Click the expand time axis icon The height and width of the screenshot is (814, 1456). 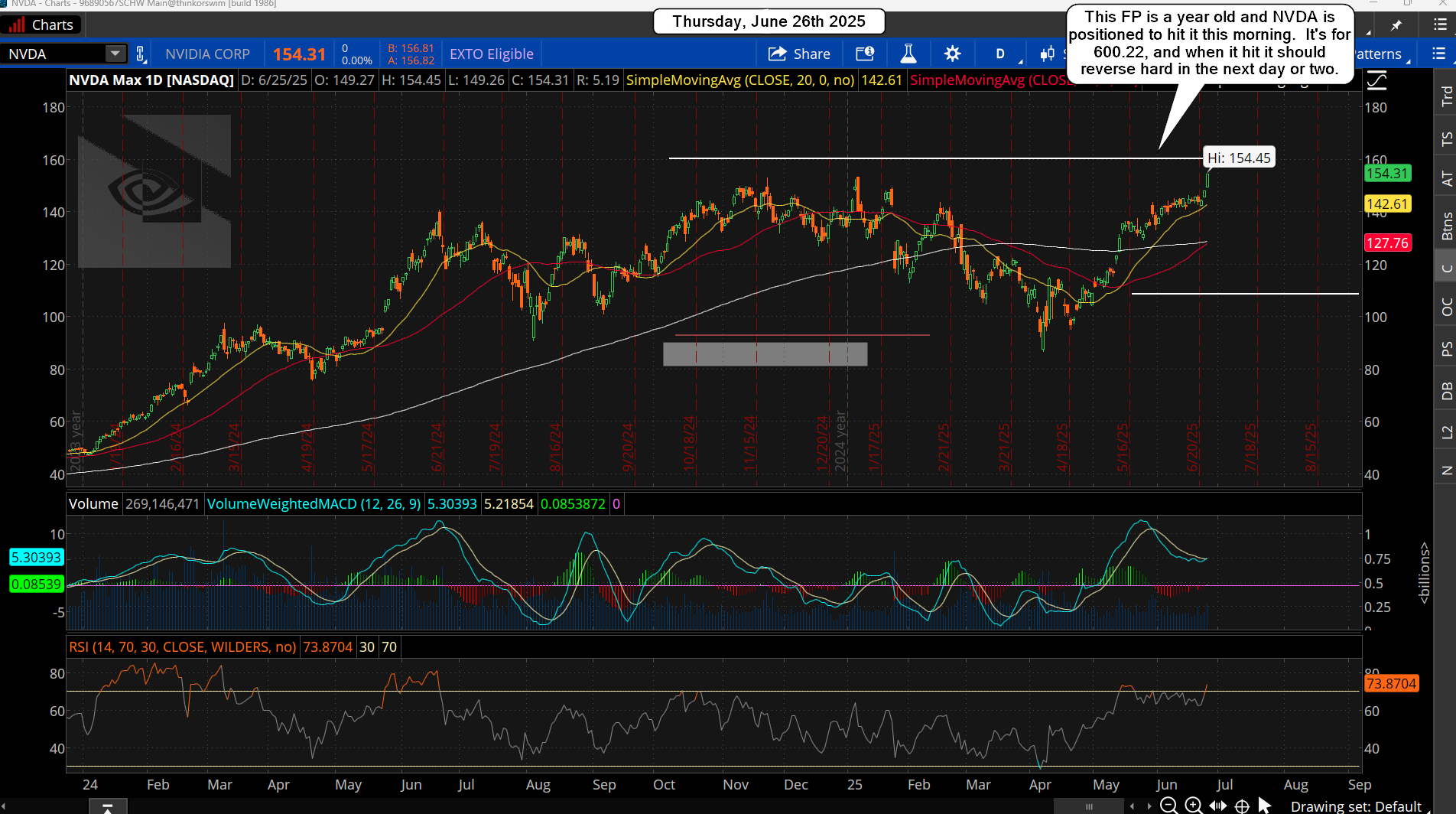1217,806
